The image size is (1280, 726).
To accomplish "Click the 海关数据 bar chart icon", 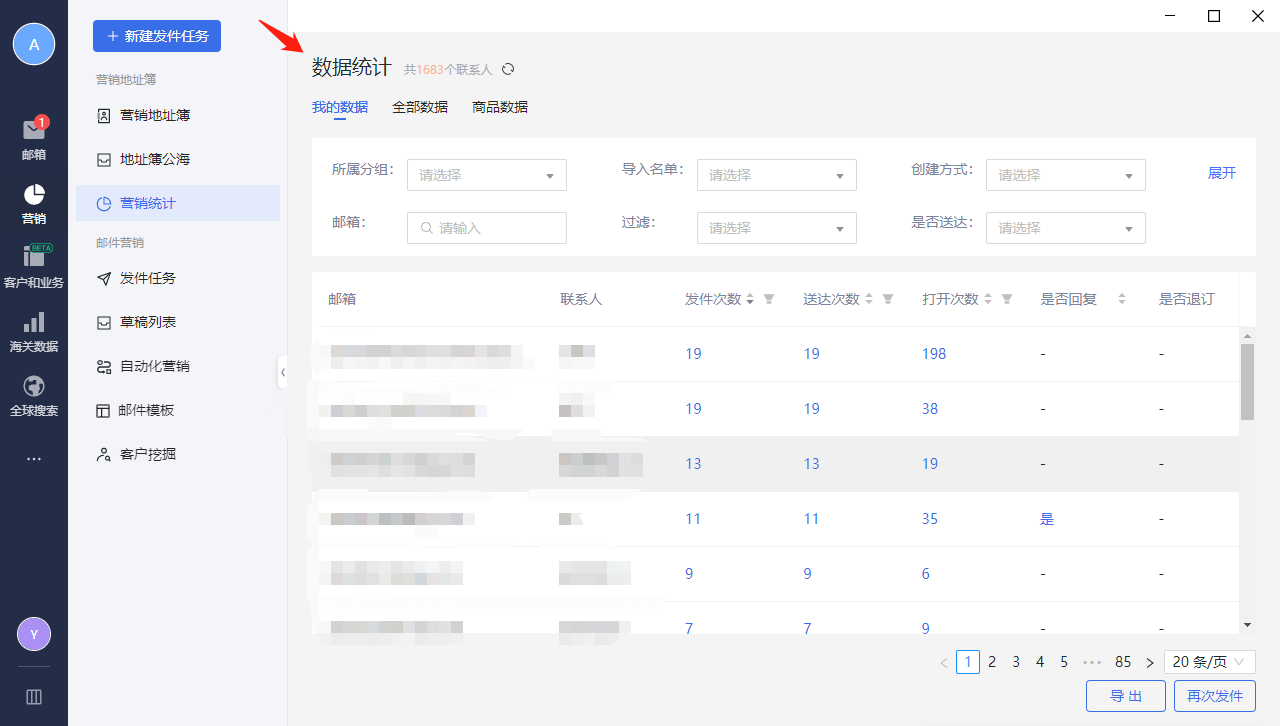I will [x=33, y=322].
